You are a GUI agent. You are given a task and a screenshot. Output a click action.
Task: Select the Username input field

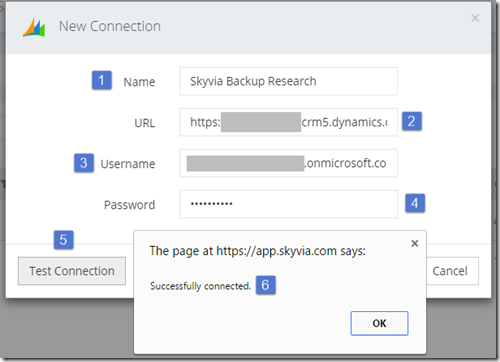288,163
